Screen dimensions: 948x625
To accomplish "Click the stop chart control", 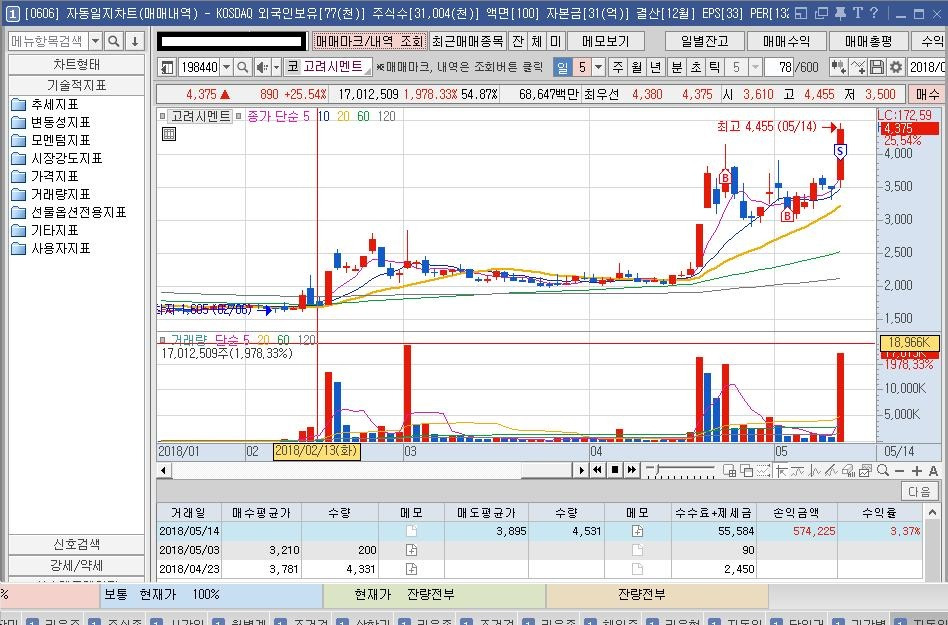I will point(615,470).
